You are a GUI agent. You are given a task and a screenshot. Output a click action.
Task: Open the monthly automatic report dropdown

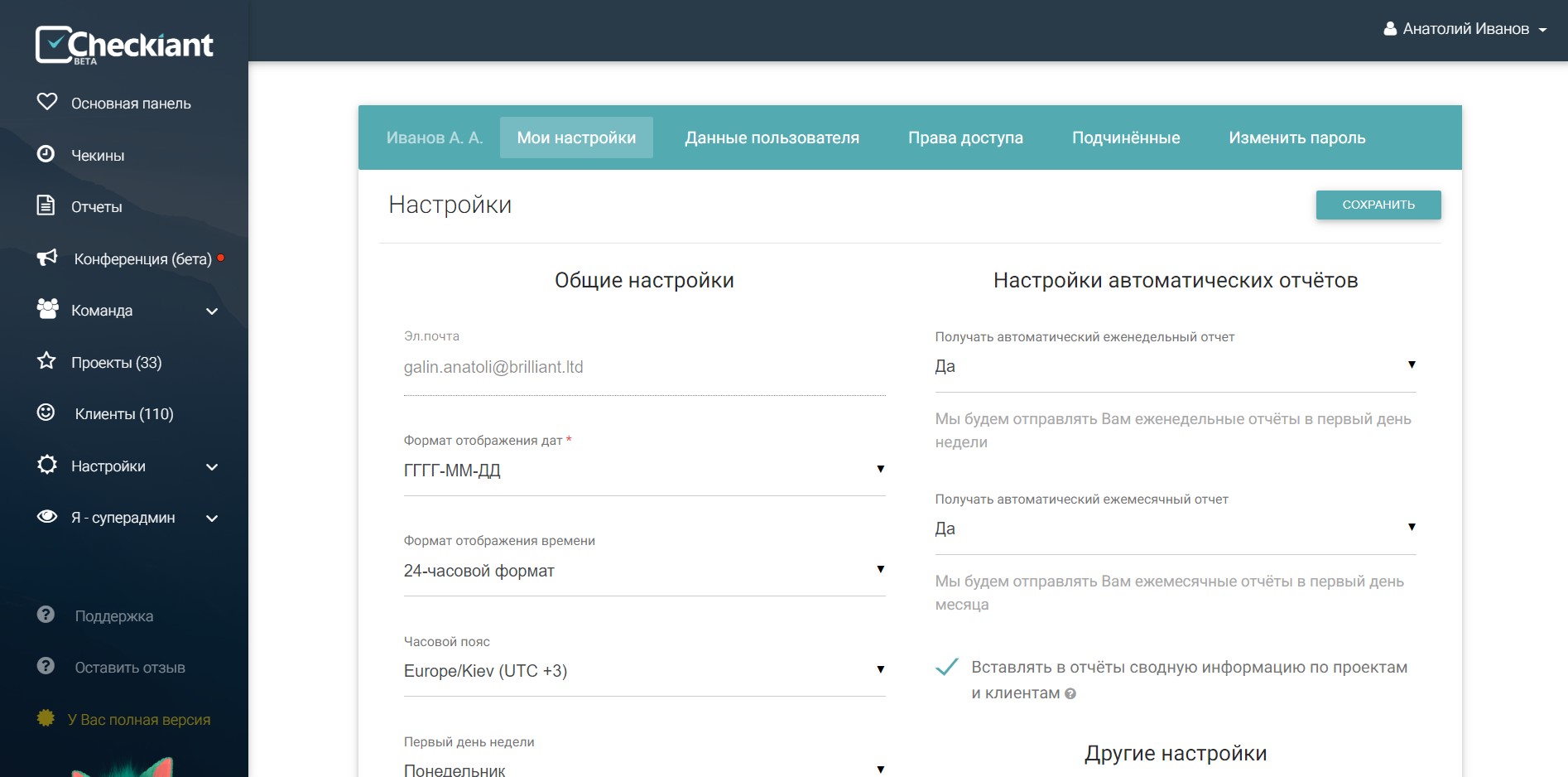pos(1176,528)
